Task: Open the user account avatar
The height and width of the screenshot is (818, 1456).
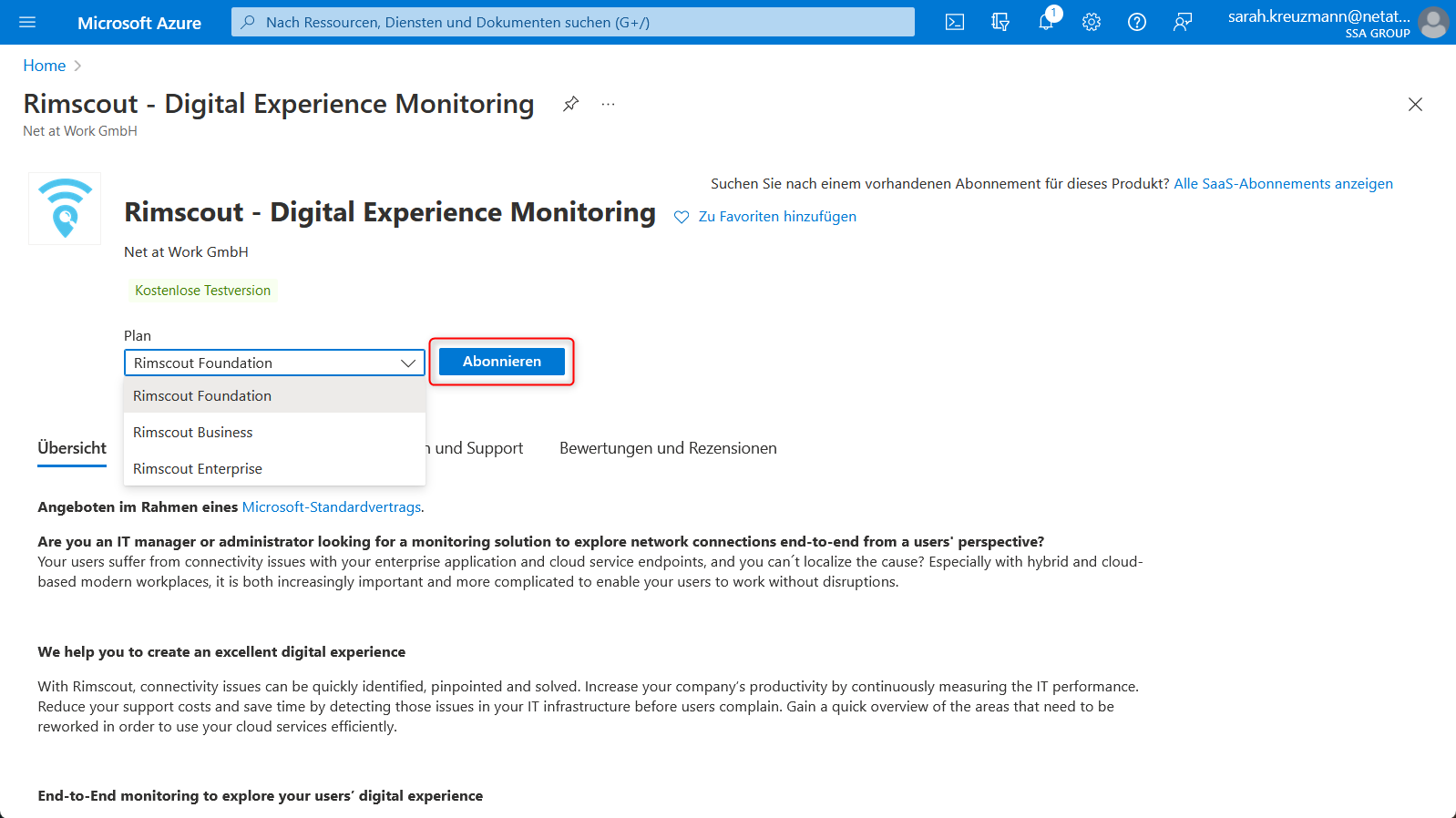Action: (x=1433, y=22)
